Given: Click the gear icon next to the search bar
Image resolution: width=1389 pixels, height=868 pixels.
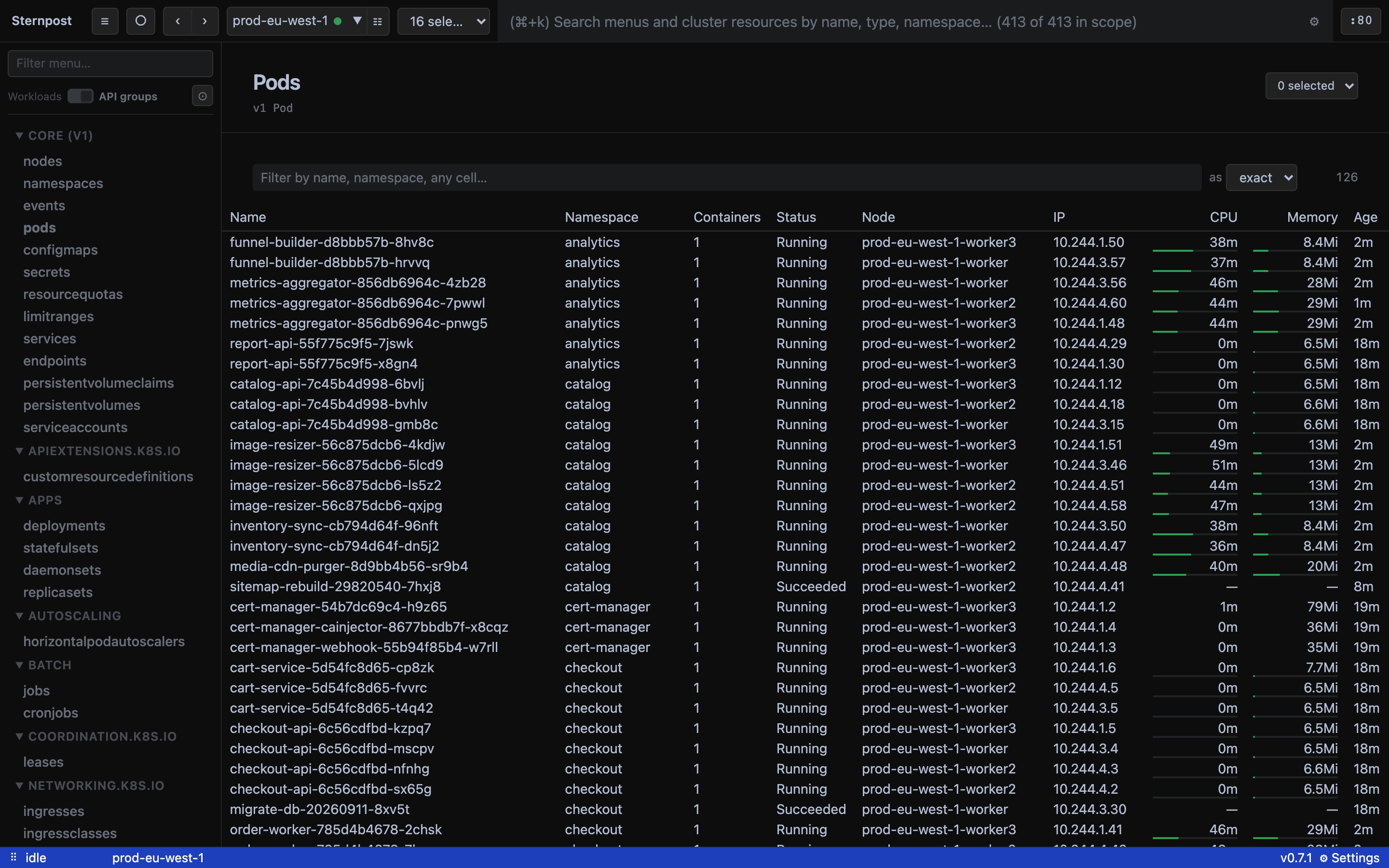Looking at the screenshot, I should pyautogui.click(x=1314, y=21).
